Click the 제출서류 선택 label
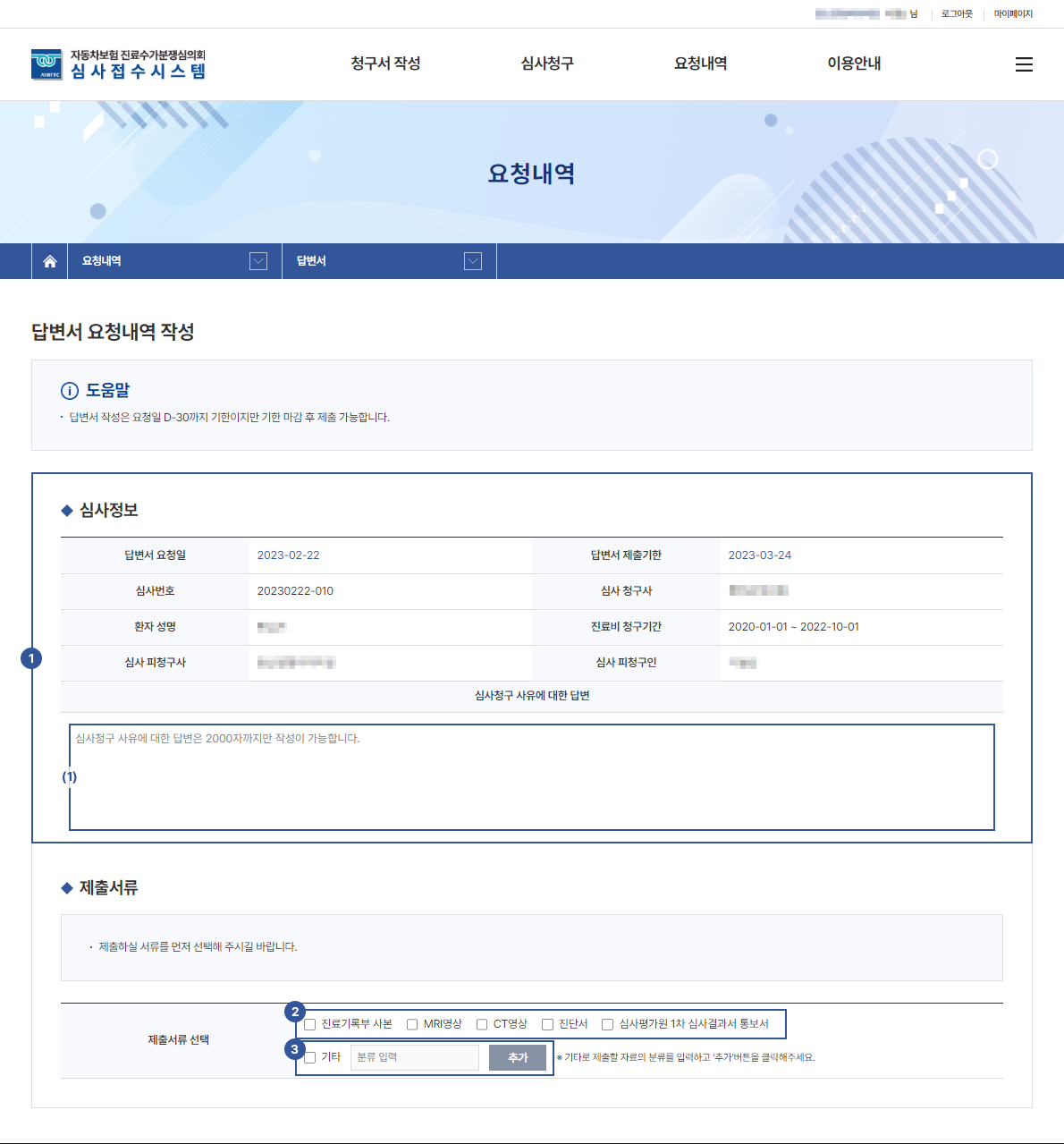 [x=178, y=1040]
